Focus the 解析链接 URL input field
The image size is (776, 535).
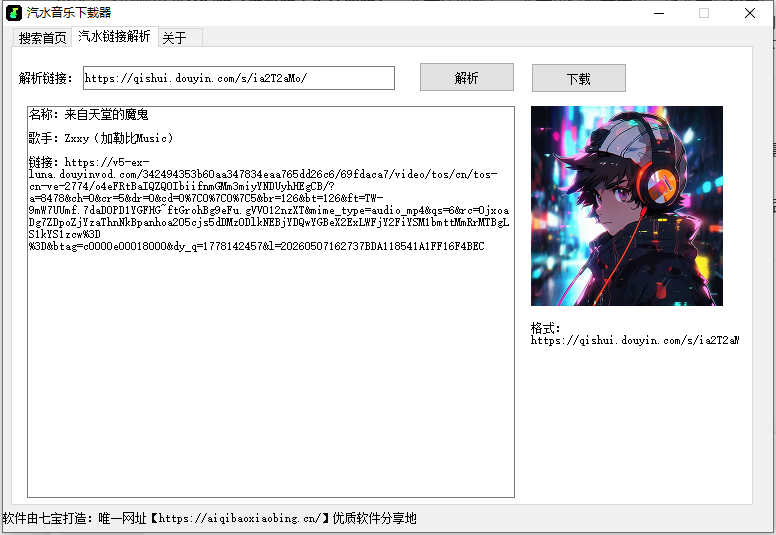click(x=239, y=78)
